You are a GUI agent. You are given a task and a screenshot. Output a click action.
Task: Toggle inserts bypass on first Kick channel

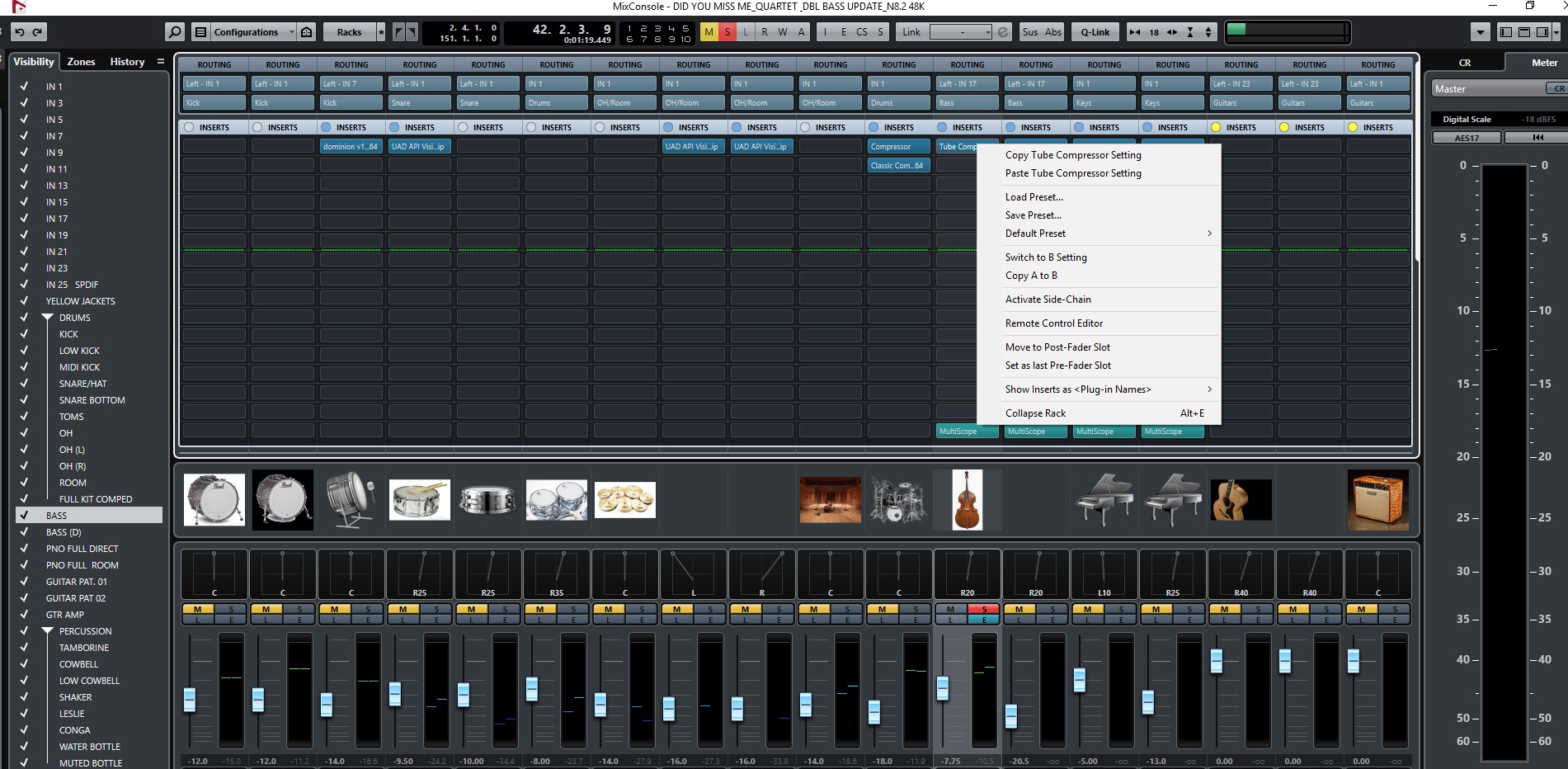click(189, 127)
